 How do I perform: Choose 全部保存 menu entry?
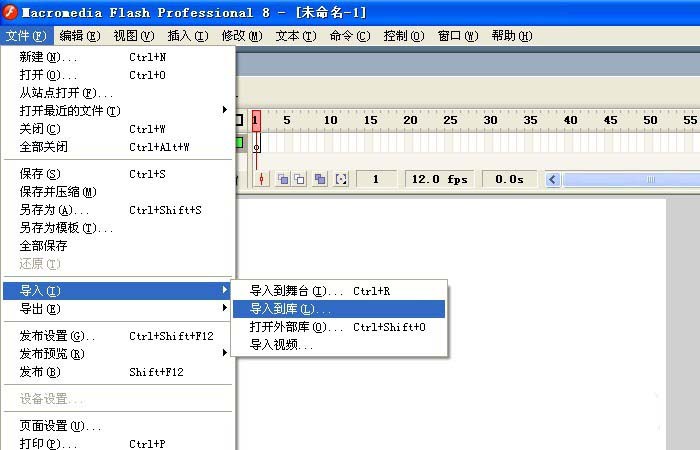point(118,246)
